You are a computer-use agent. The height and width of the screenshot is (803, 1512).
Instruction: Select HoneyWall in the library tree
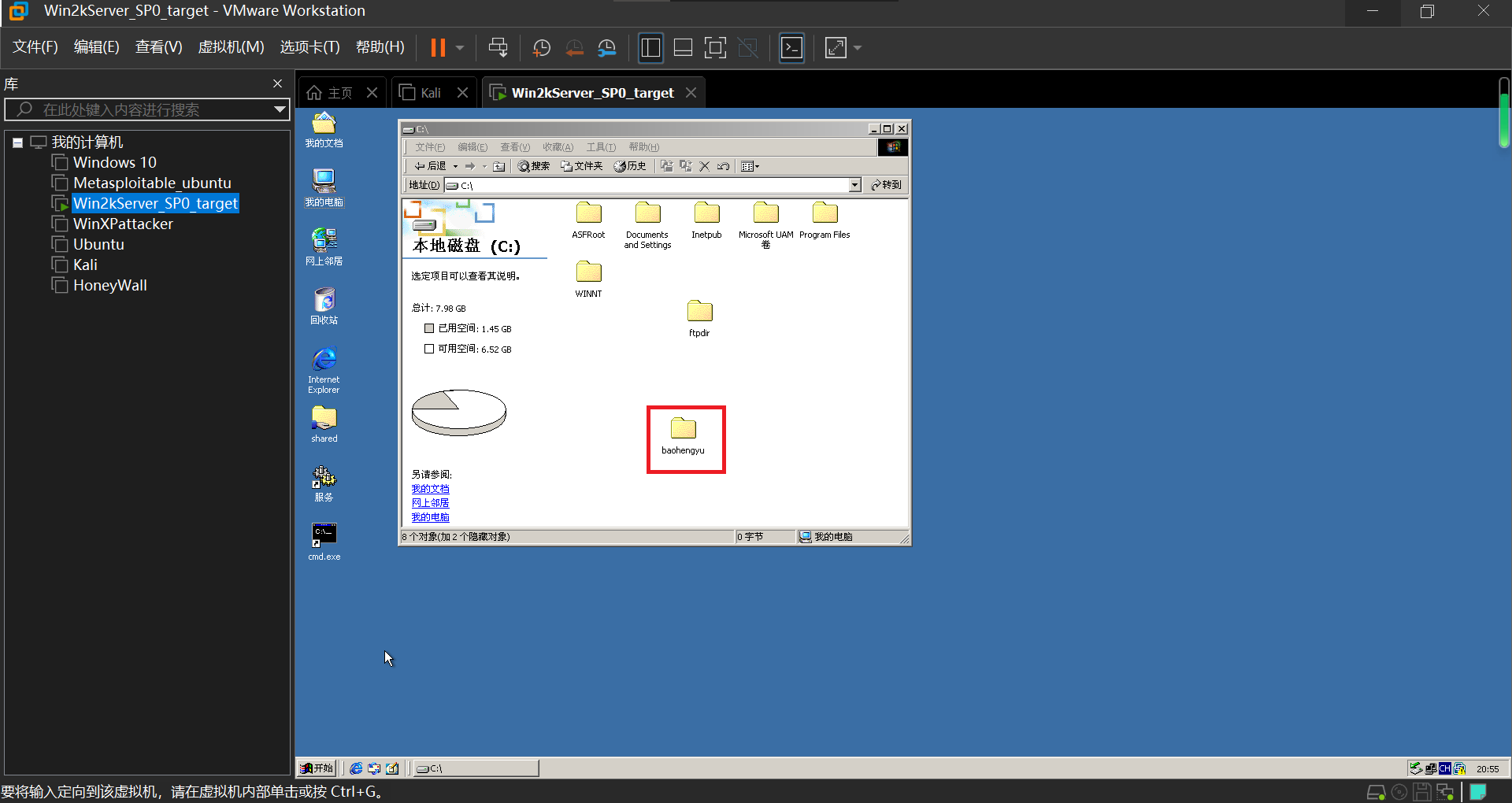(109, 285)
